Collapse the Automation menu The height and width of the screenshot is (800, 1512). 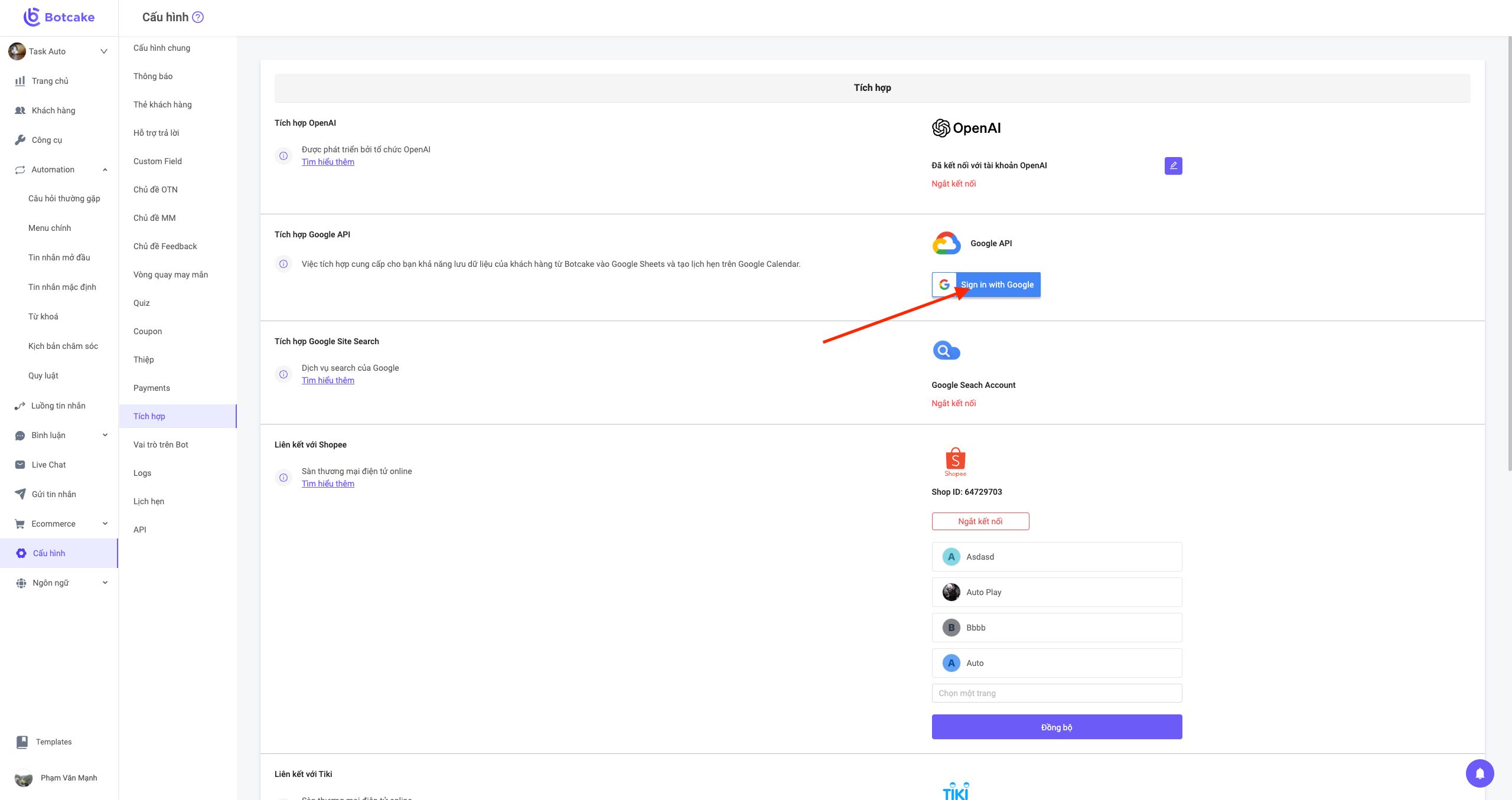105,169
